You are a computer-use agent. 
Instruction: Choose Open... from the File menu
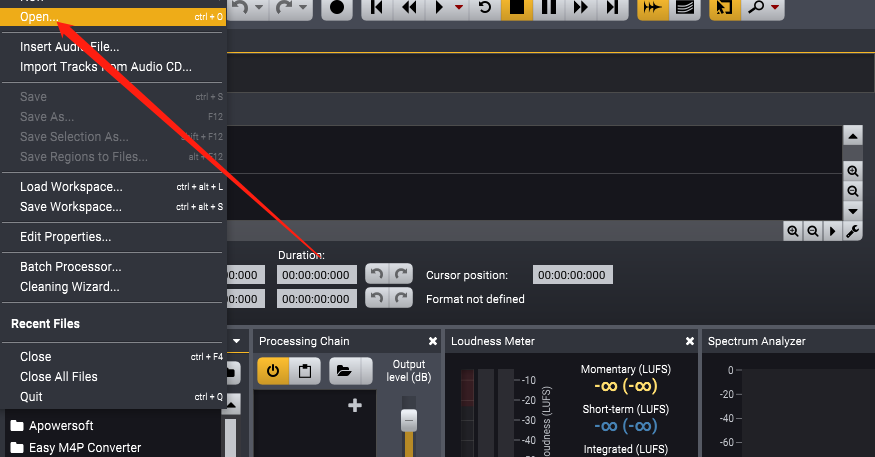(113, 17)
